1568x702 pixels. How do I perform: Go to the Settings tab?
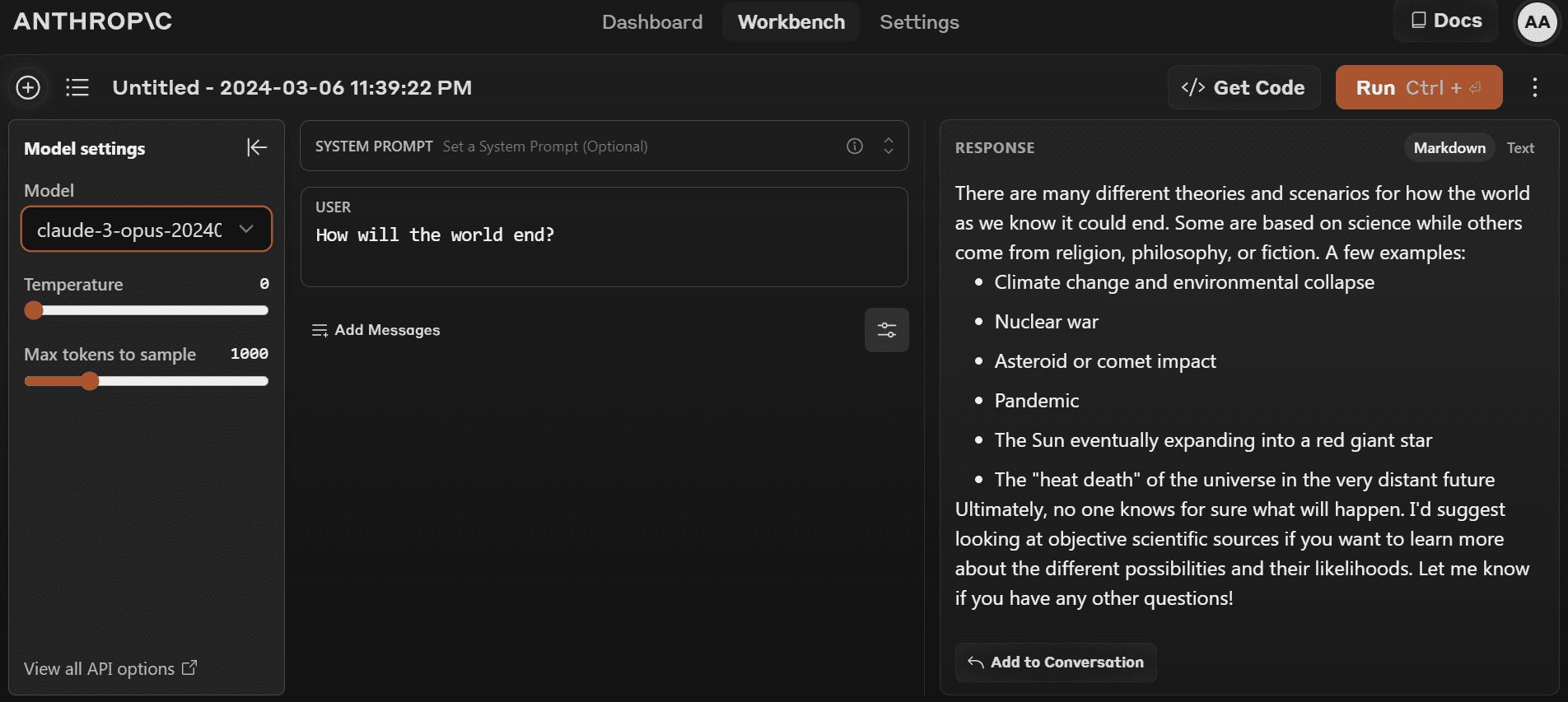point(919,22)
